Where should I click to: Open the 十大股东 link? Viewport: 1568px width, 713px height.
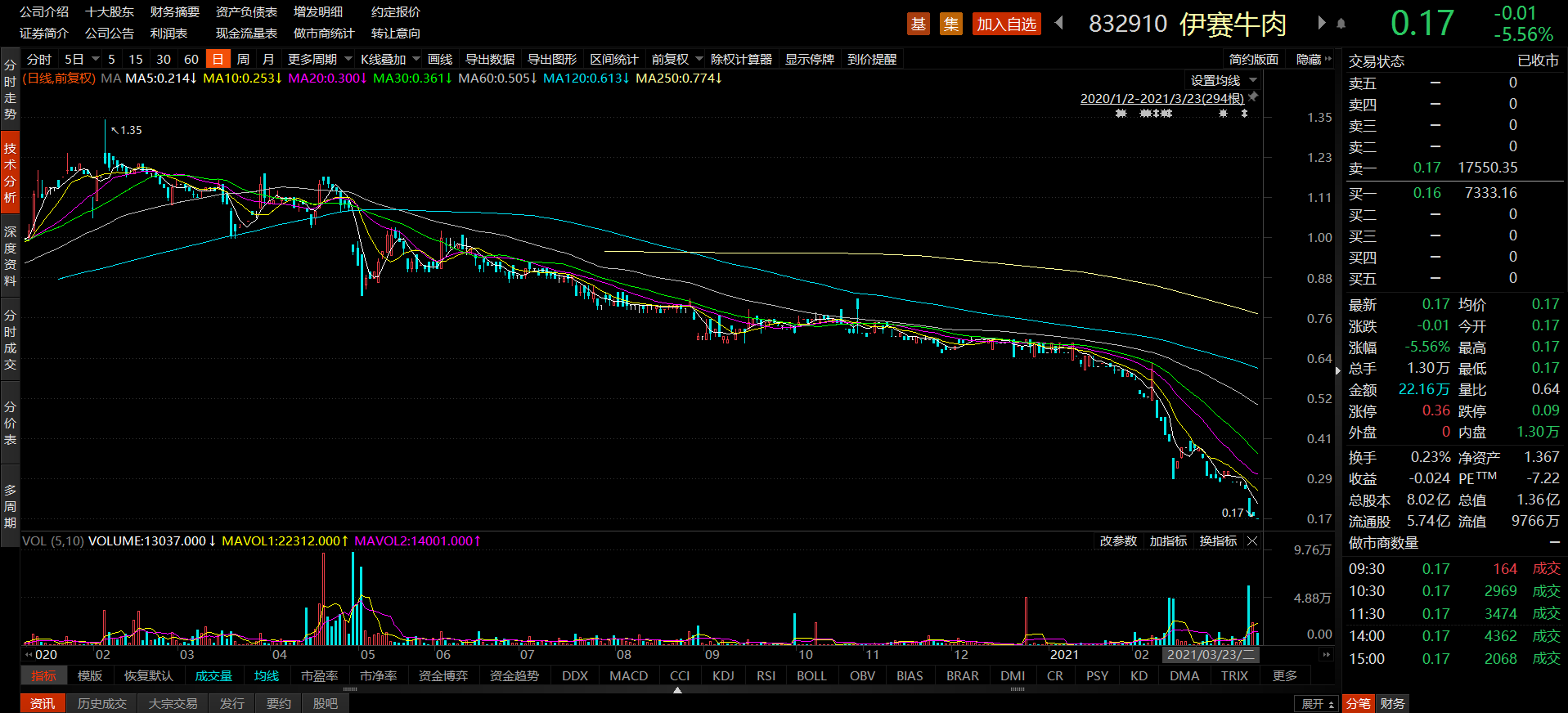(x=110, y=12)
